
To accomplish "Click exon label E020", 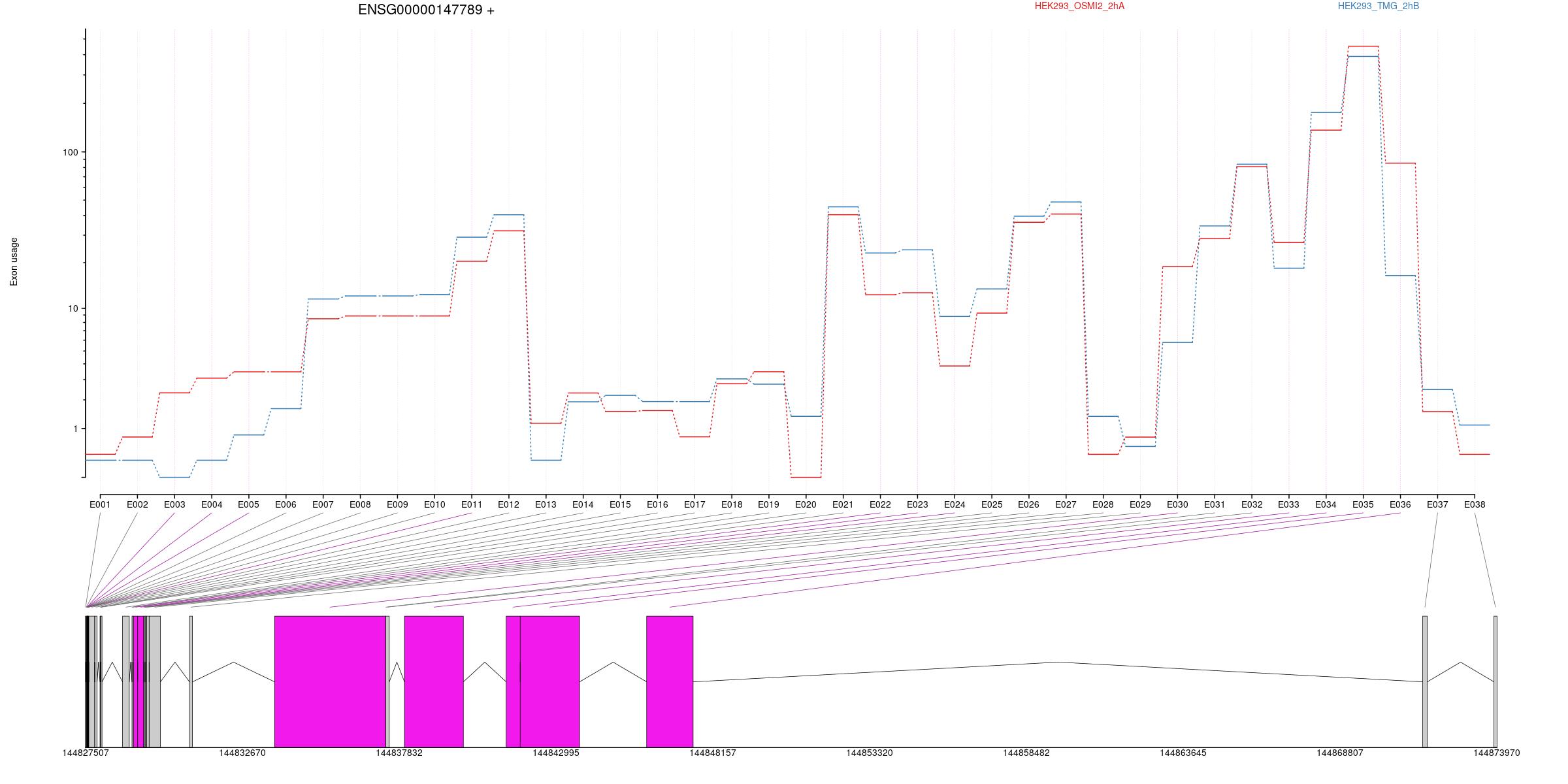I will tap(806, 504).
